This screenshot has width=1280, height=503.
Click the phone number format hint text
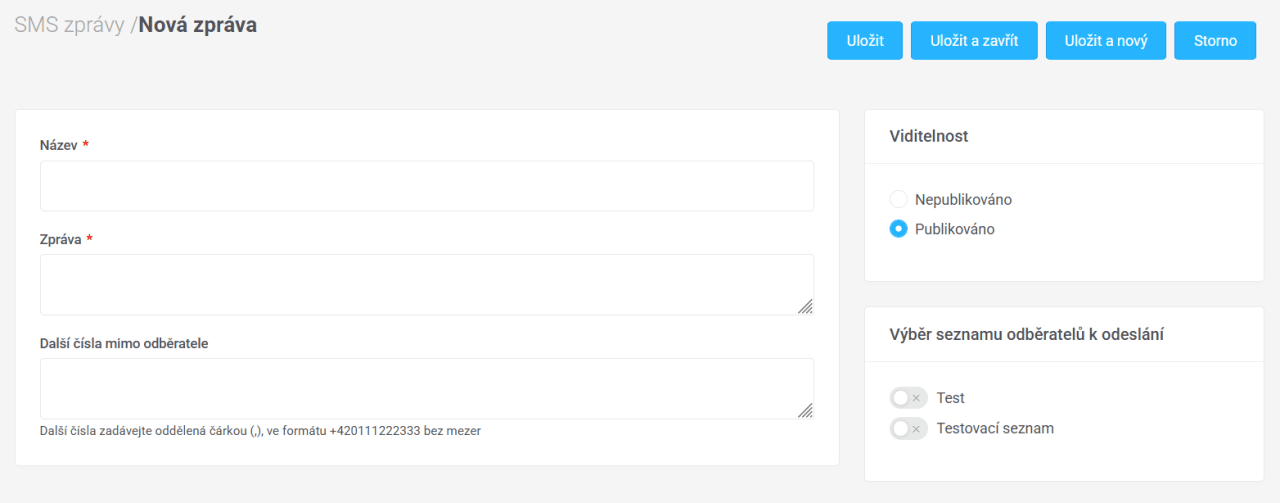260,432
